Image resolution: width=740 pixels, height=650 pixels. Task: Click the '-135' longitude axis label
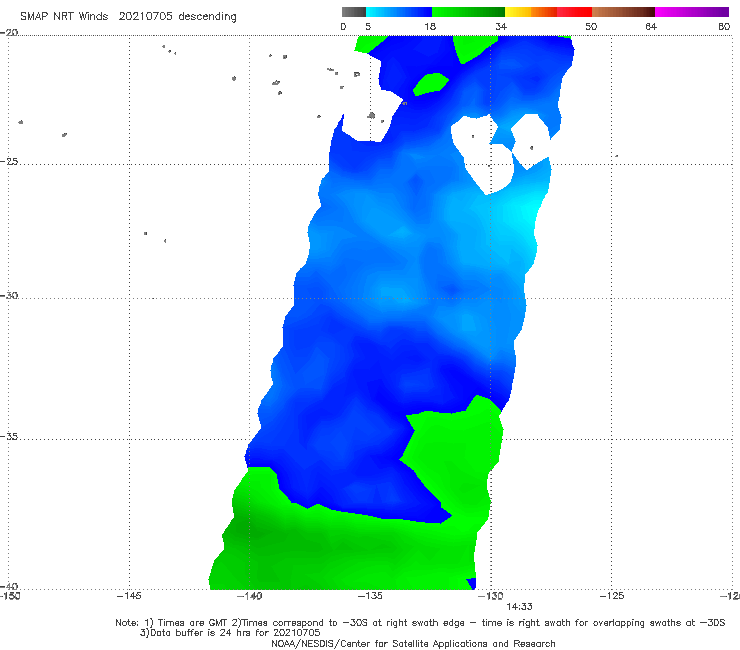click(x=370, y=596)
